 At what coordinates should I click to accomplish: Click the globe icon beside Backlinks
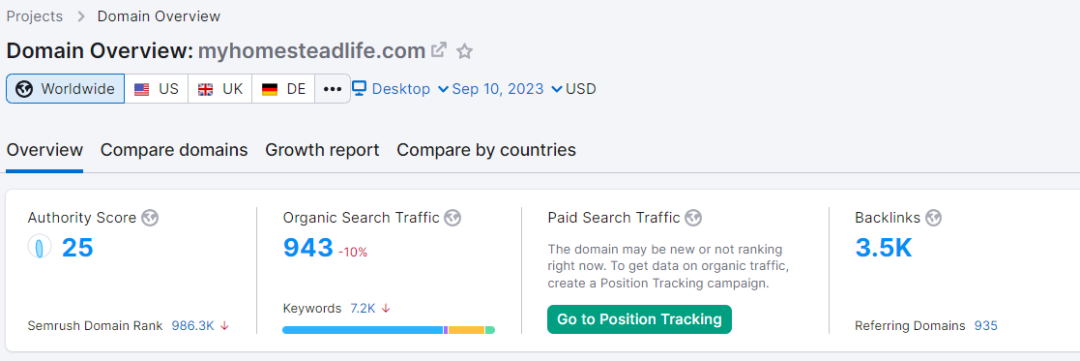coord(933,218)
